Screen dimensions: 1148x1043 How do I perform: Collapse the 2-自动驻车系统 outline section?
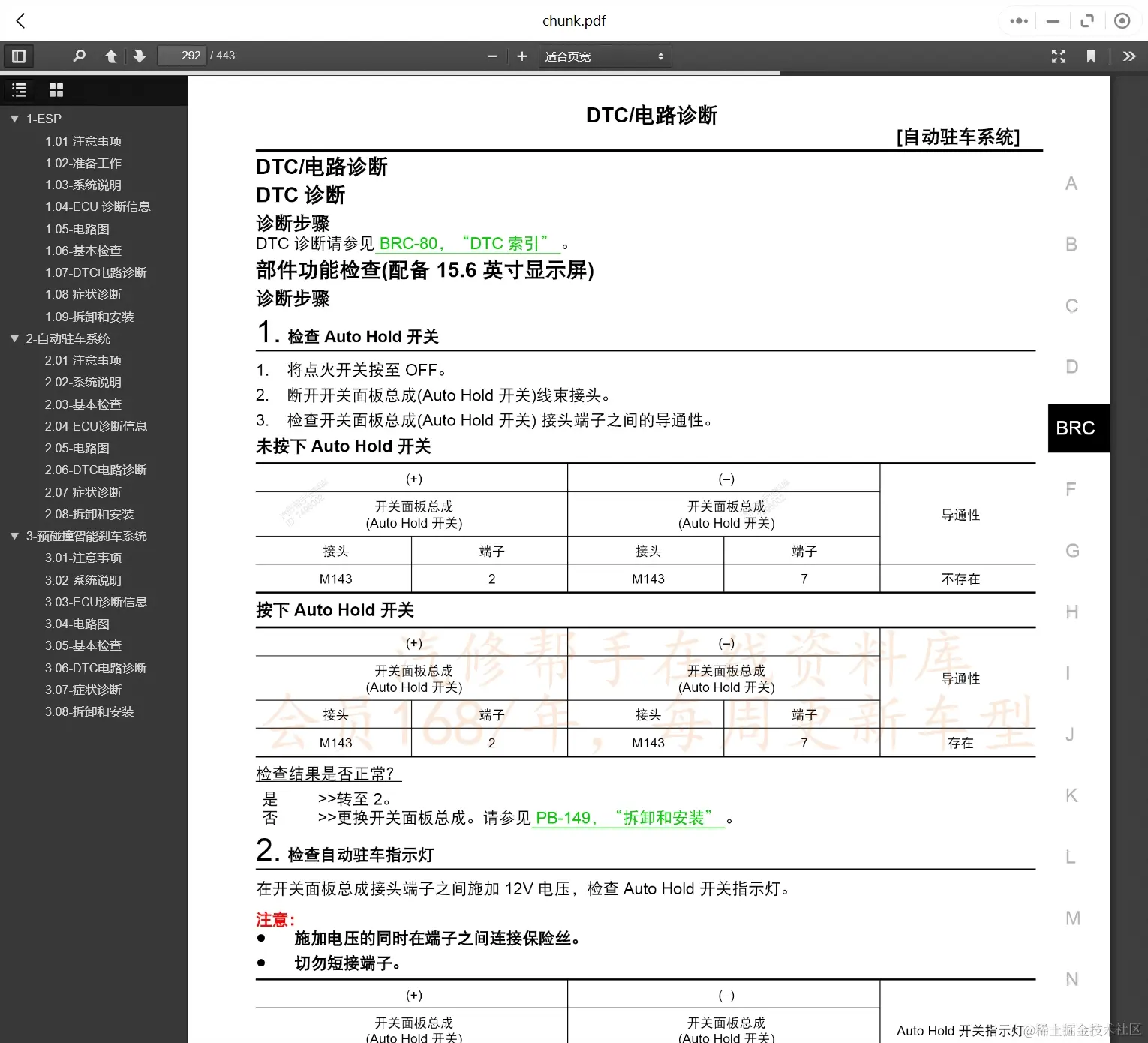point(14,338)
